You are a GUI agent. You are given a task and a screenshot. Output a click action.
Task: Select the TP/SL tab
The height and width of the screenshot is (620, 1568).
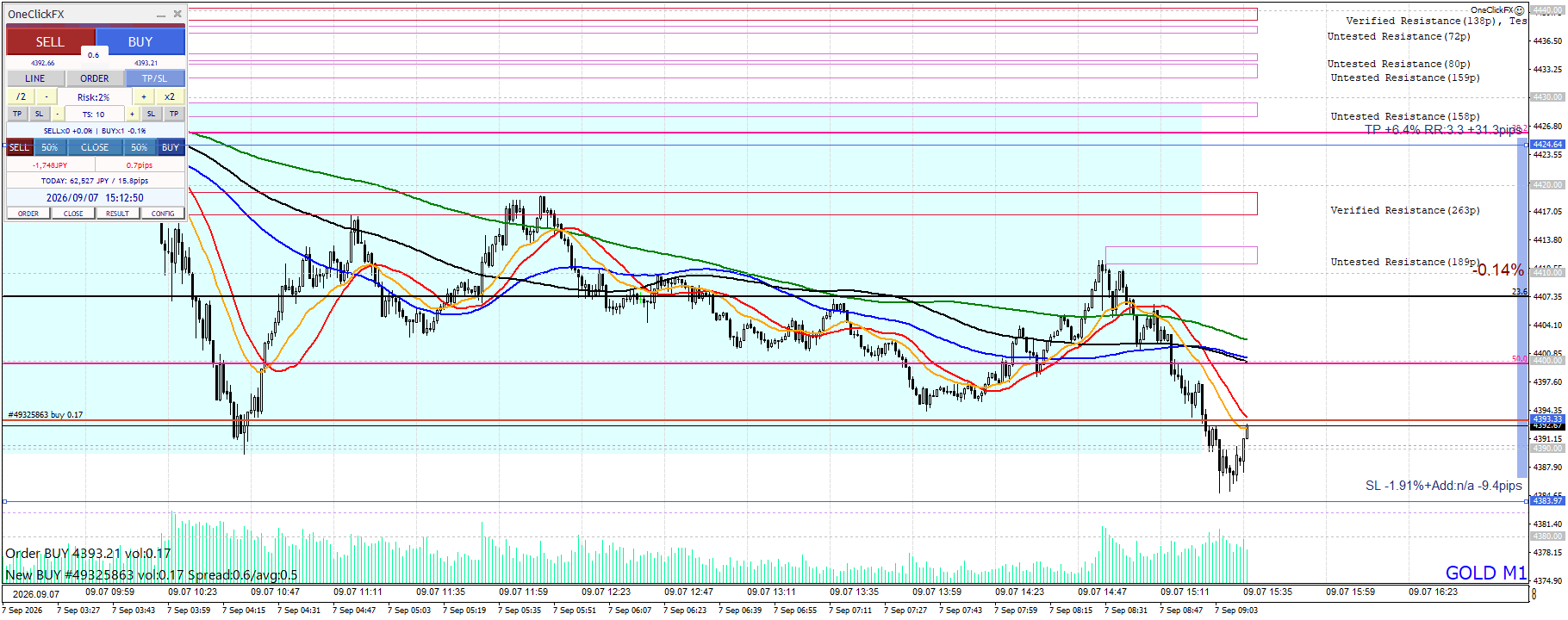(155, 78)
